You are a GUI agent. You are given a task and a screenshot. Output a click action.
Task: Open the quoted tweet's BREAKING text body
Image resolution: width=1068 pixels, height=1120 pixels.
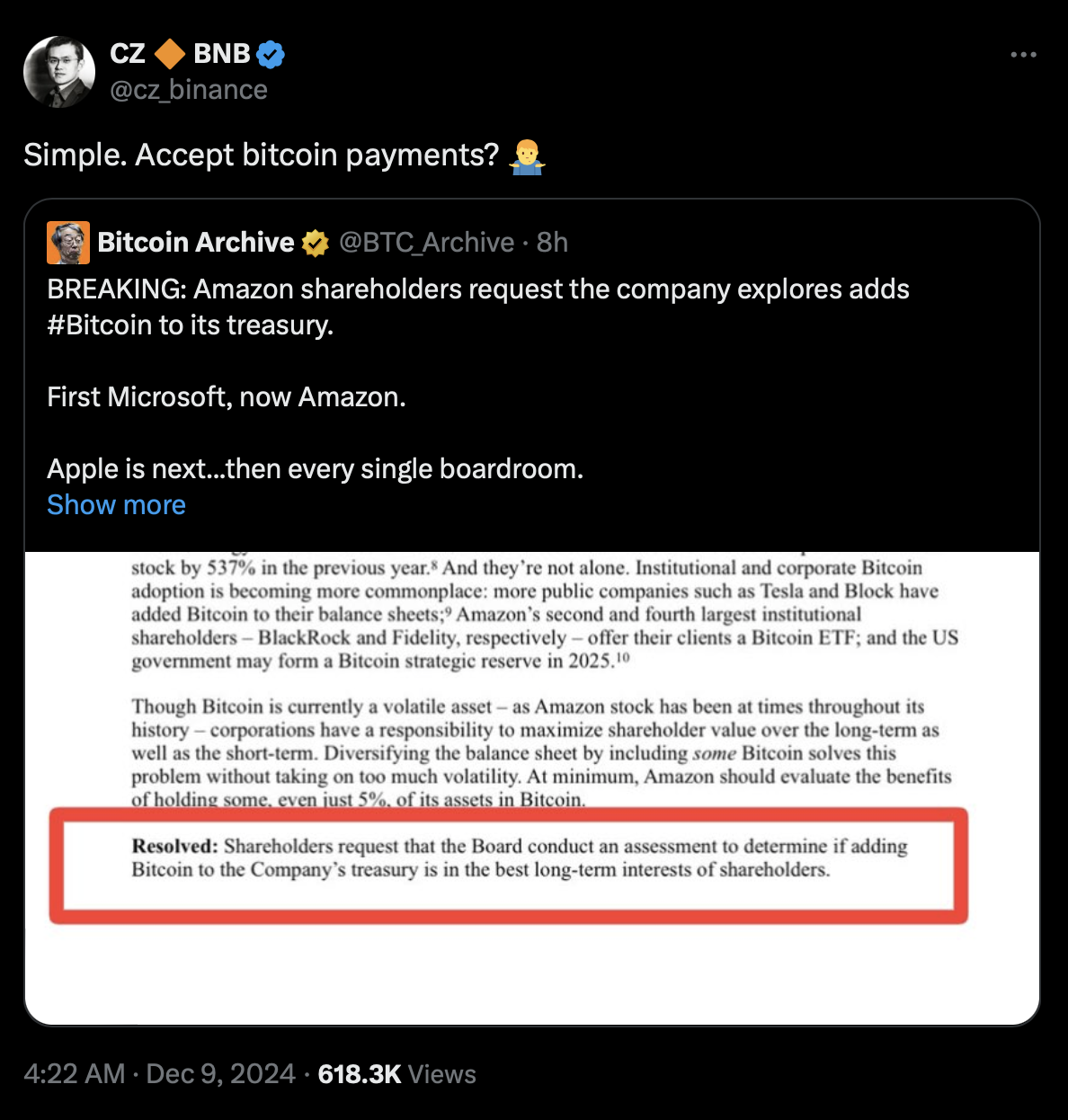[x=477, y=289]
